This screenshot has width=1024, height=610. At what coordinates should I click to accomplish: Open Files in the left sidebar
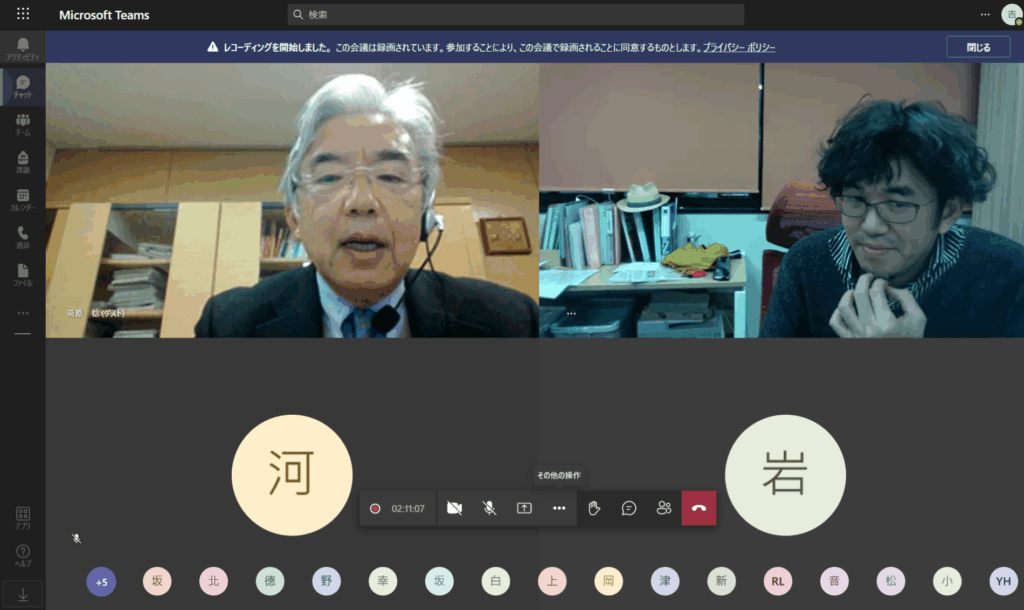pos(22,275)
